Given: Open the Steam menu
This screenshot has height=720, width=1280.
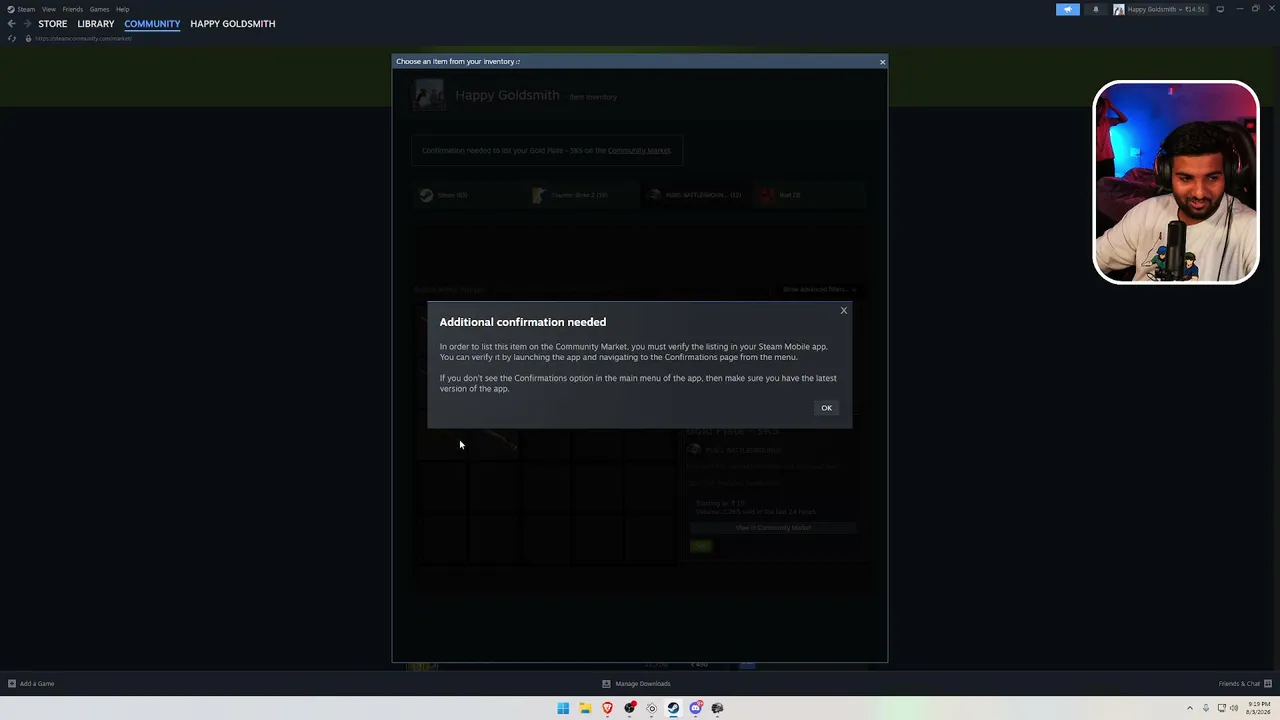Looking at the screenshot, I should pos(26,9).
